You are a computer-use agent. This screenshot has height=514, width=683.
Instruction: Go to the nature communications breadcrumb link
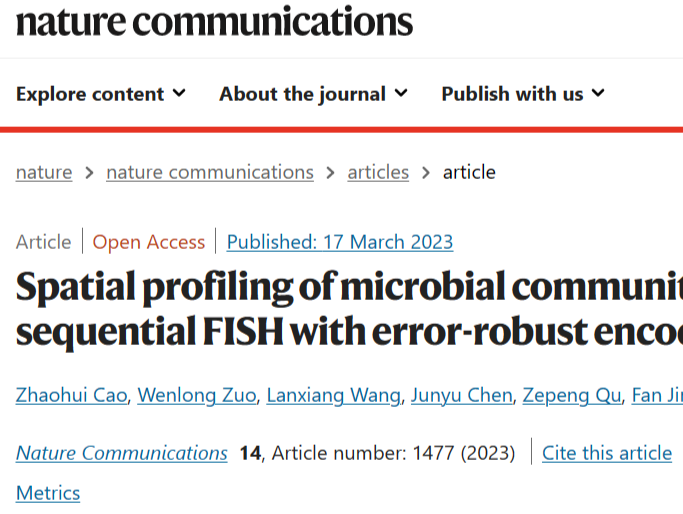210,172
